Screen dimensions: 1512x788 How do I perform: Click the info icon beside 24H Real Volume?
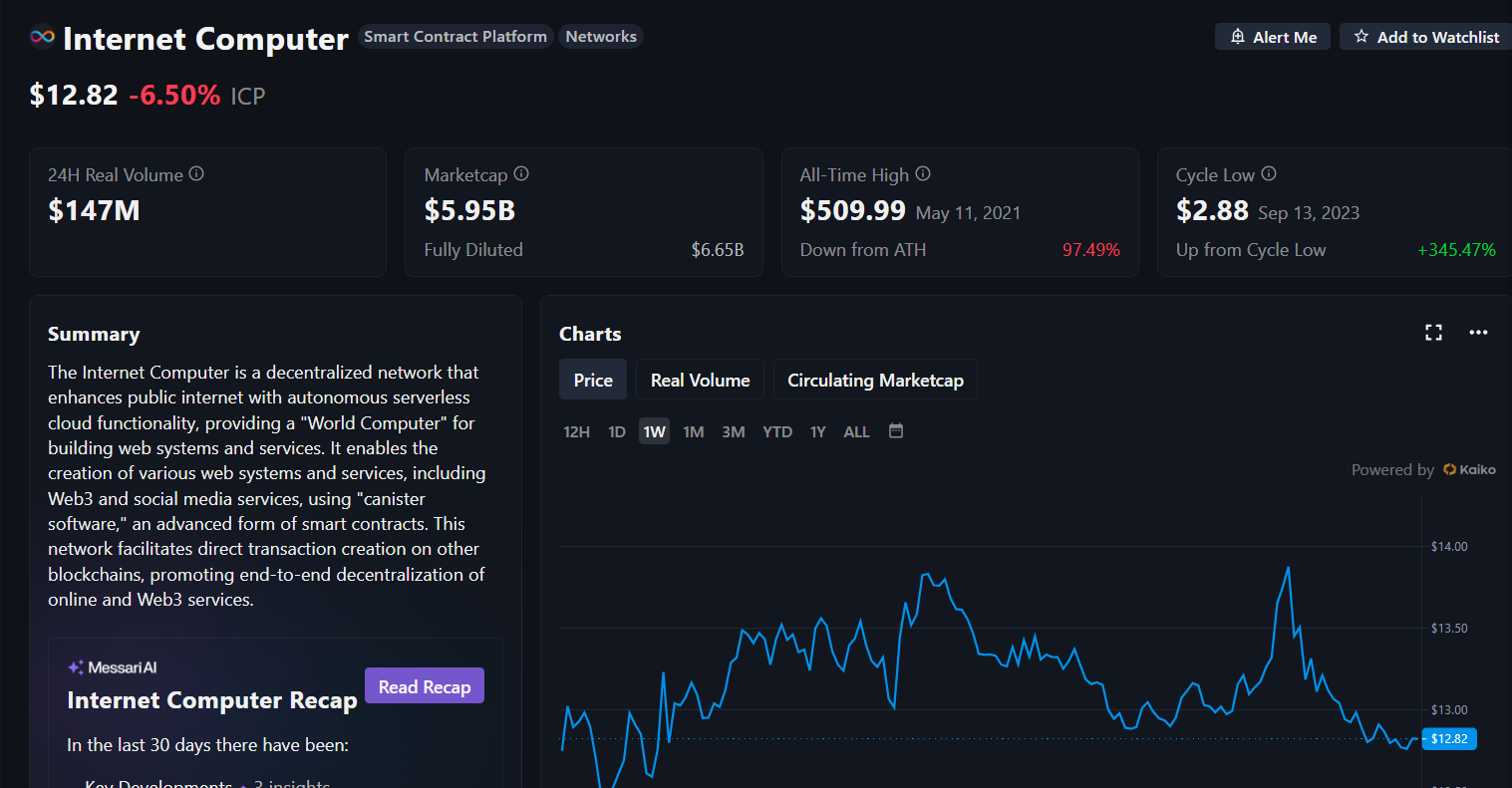tap(196, 173)
